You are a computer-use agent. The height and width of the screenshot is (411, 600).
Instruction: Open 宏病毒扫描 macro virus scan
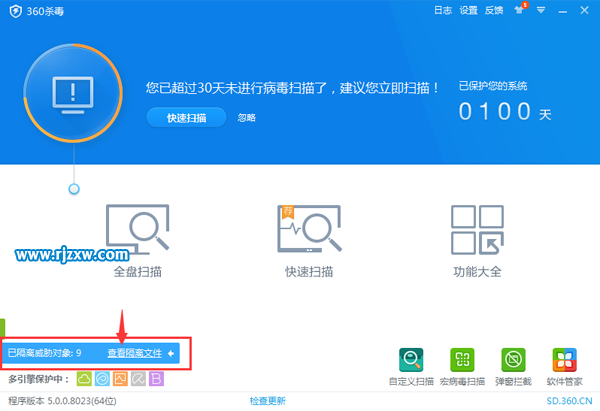[462, 367]
